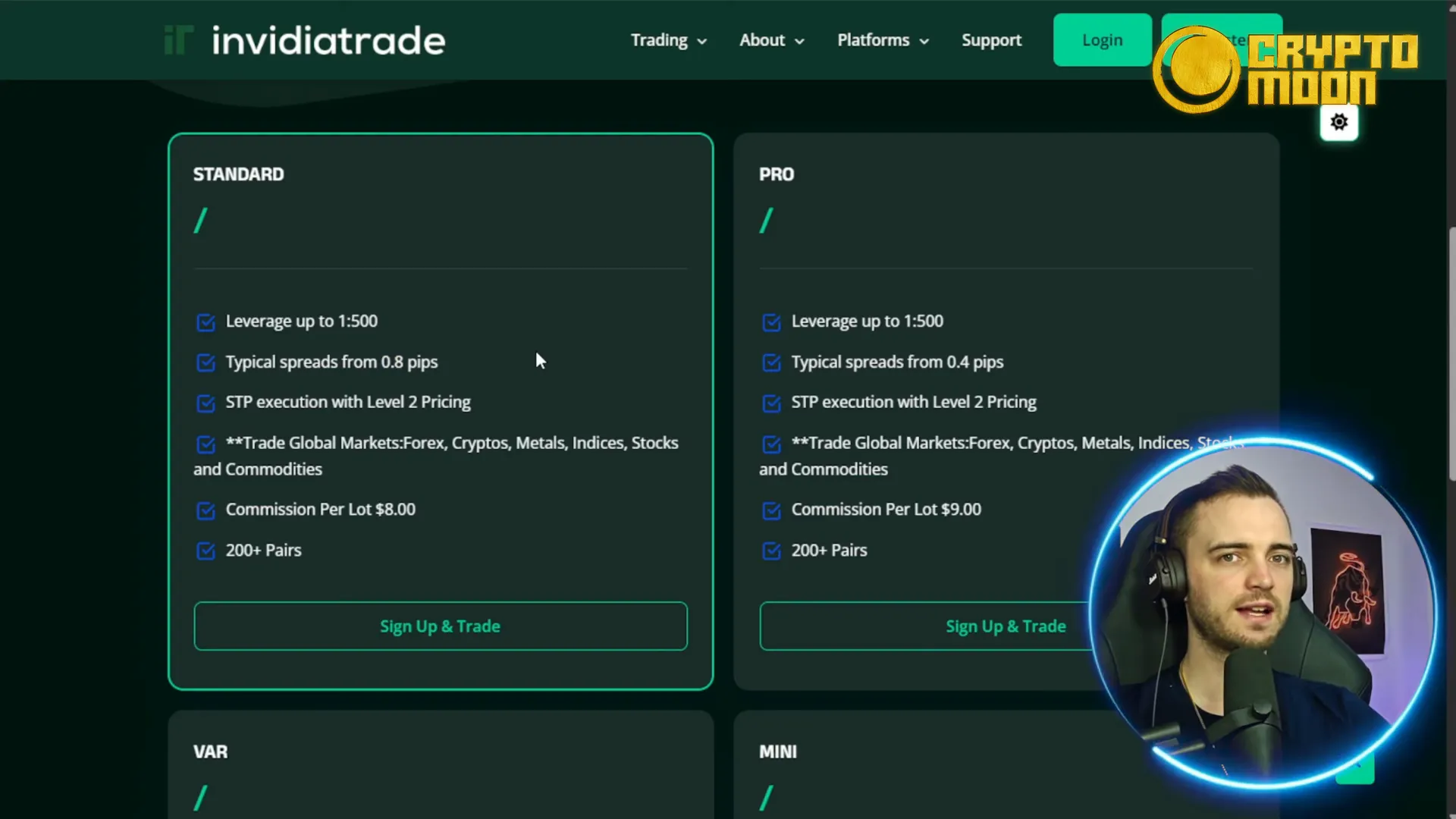The height and width of the screenshot is (819, 1456).
Task: Click Standard's 200+ Pairs check icon
Action: click(206, 551)
